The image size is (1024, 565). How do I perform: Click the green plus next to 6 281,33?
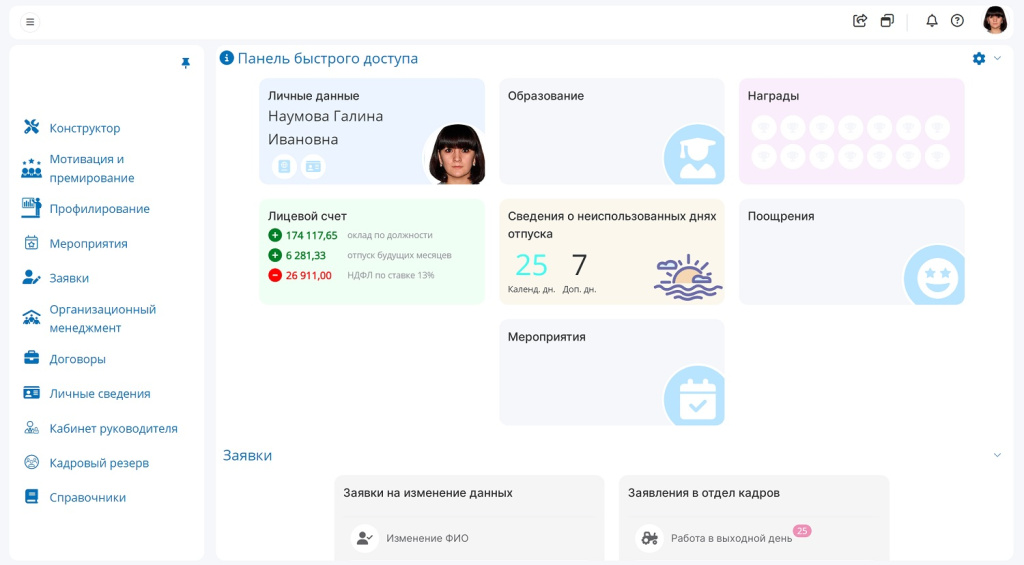click(275, 255)
